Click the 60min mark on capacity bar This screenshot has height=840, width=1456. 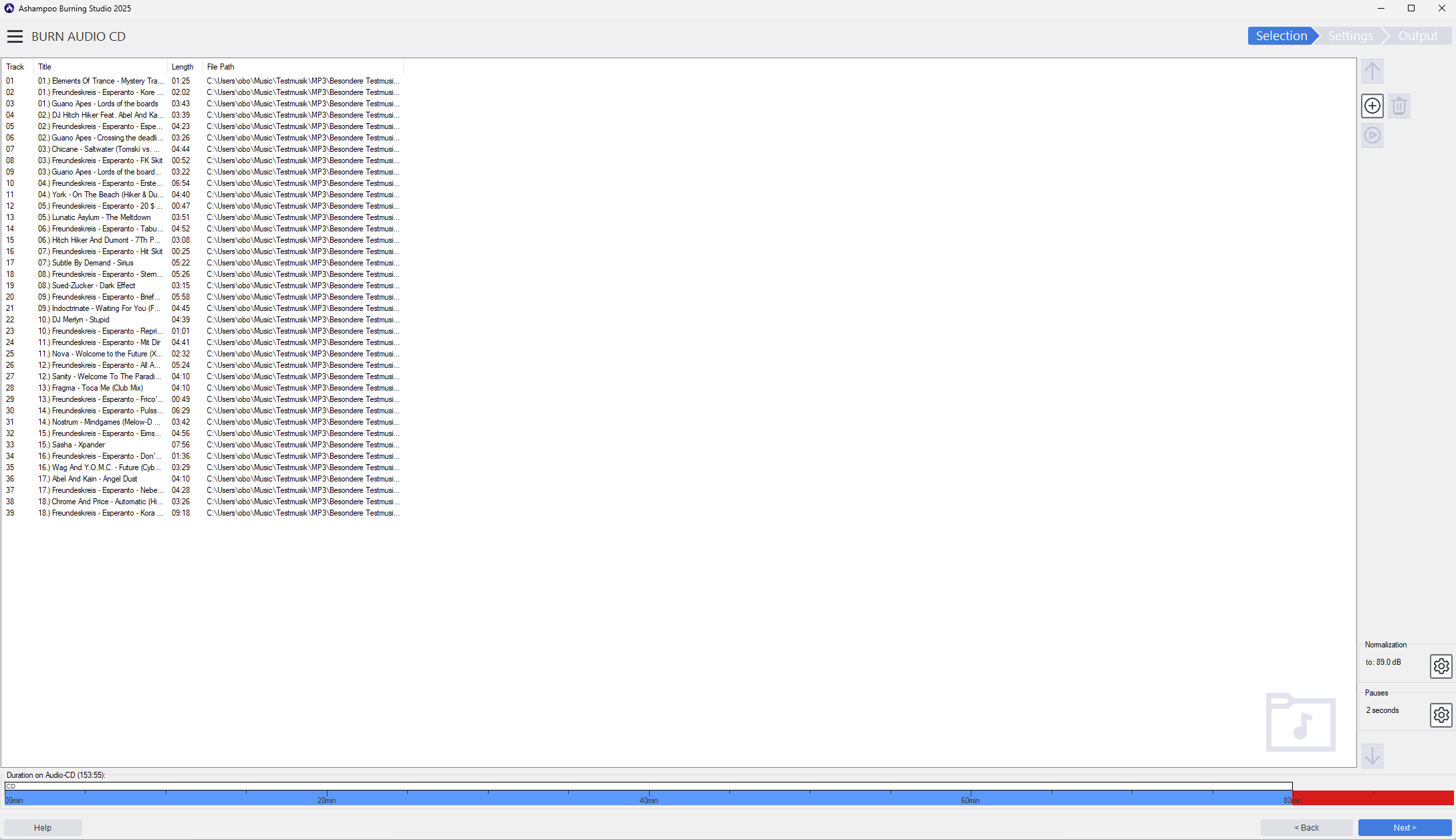[970, 801]
